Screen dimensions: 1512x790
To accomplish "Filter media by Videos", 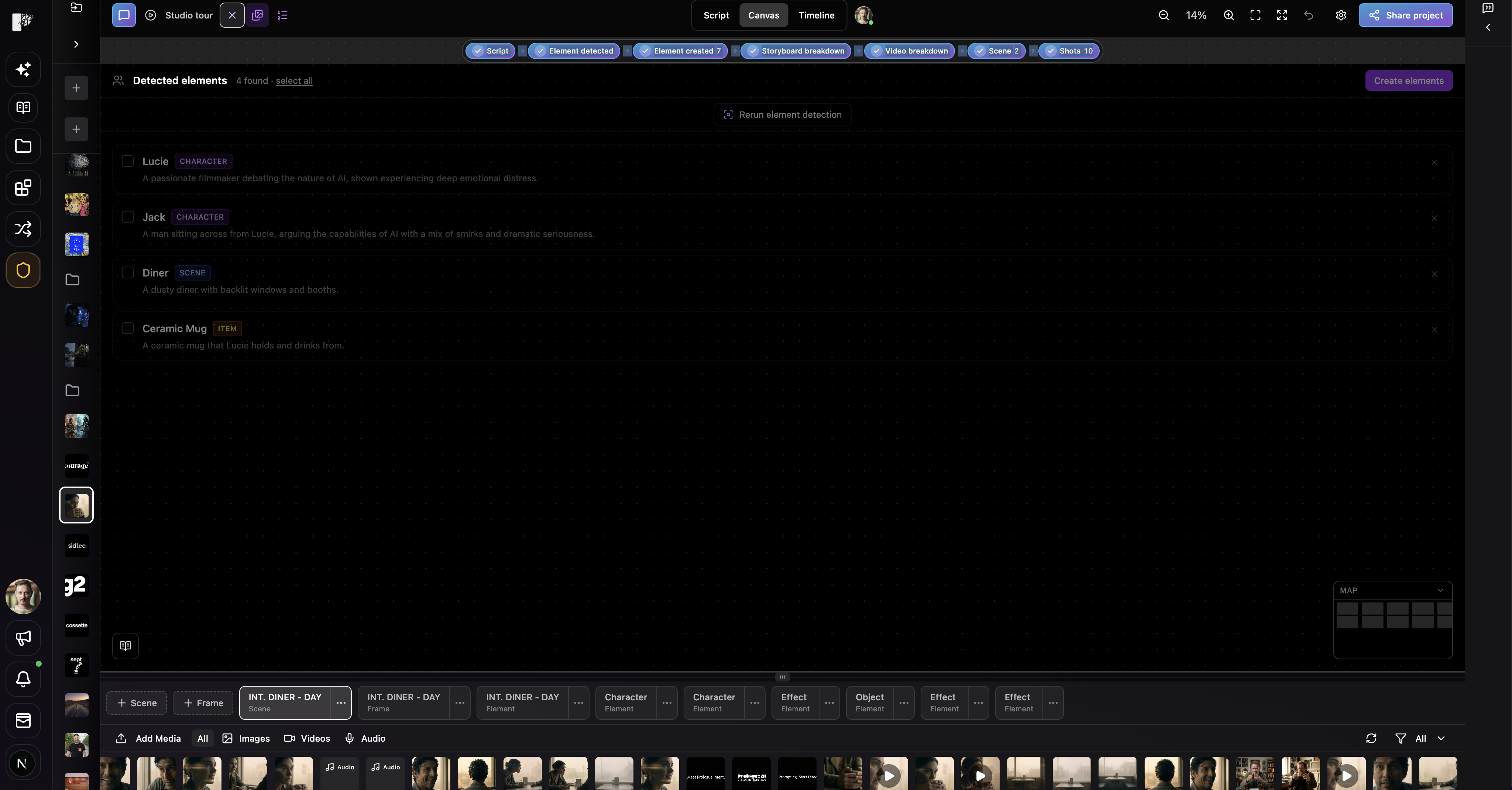I will (x=307, y=738).
